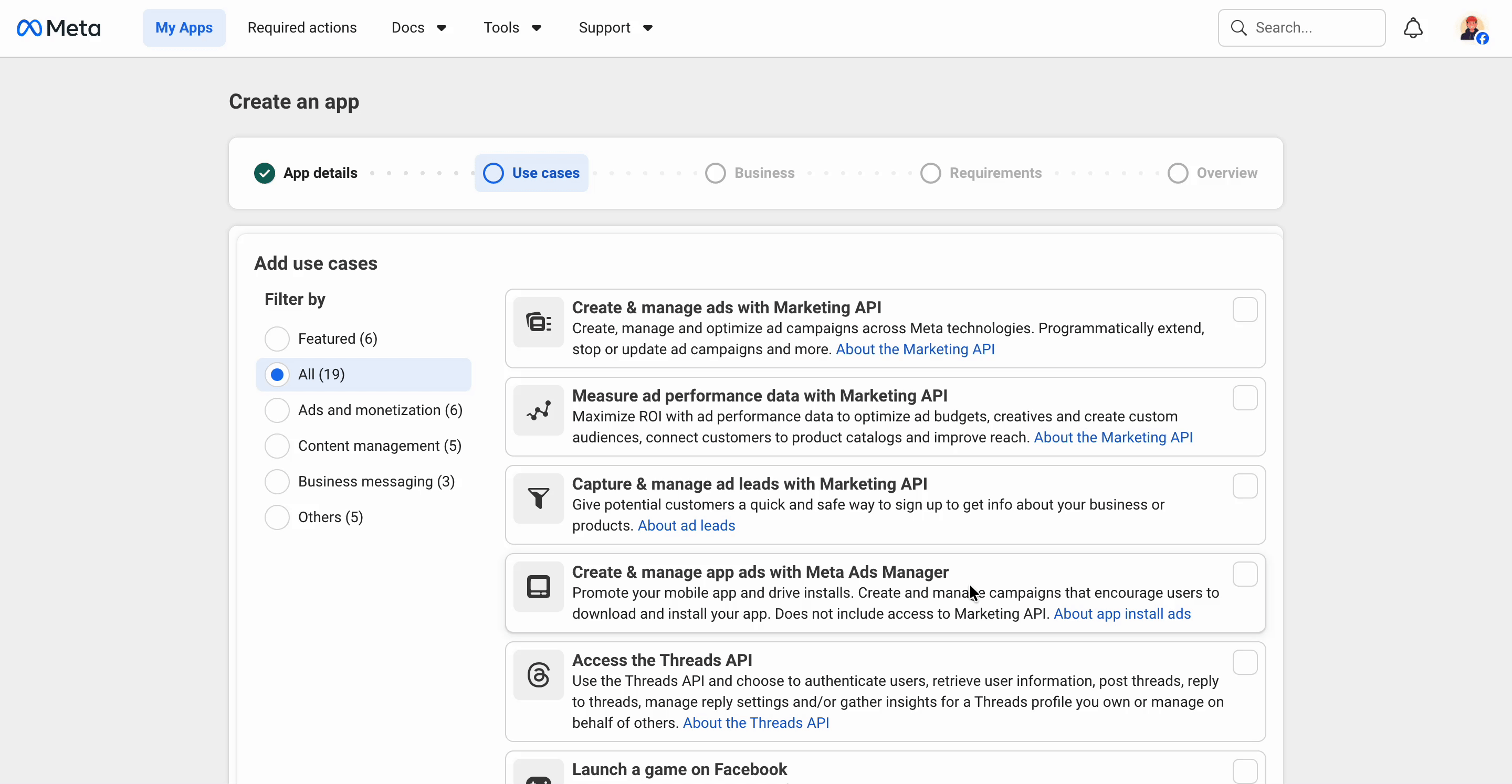The width and height of the screenshot is (1512, 784).
Task: Open the notifications bell
Action: [x=1413, y=28]
